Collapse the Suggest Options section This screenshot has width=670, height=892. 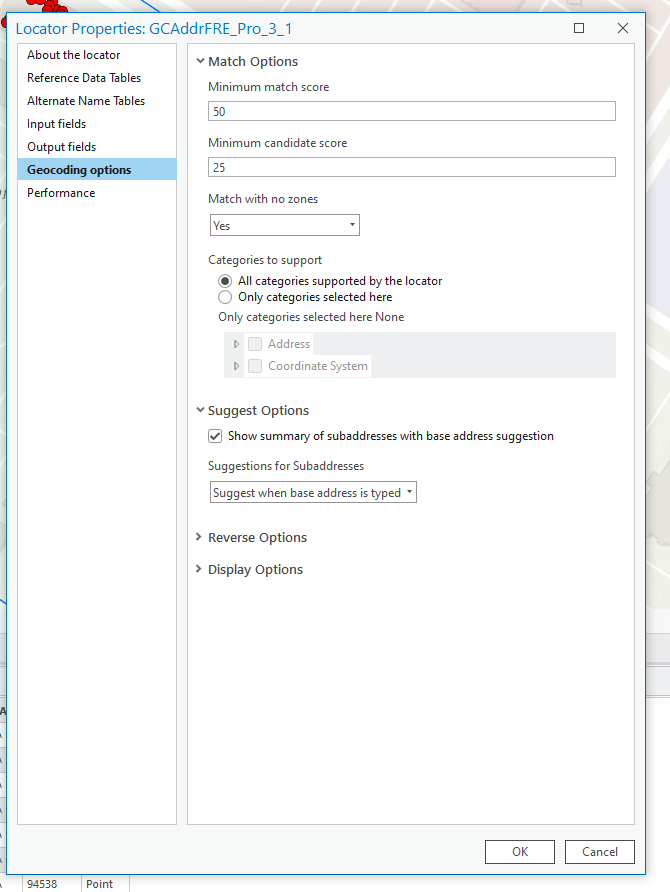coord(200,410)
